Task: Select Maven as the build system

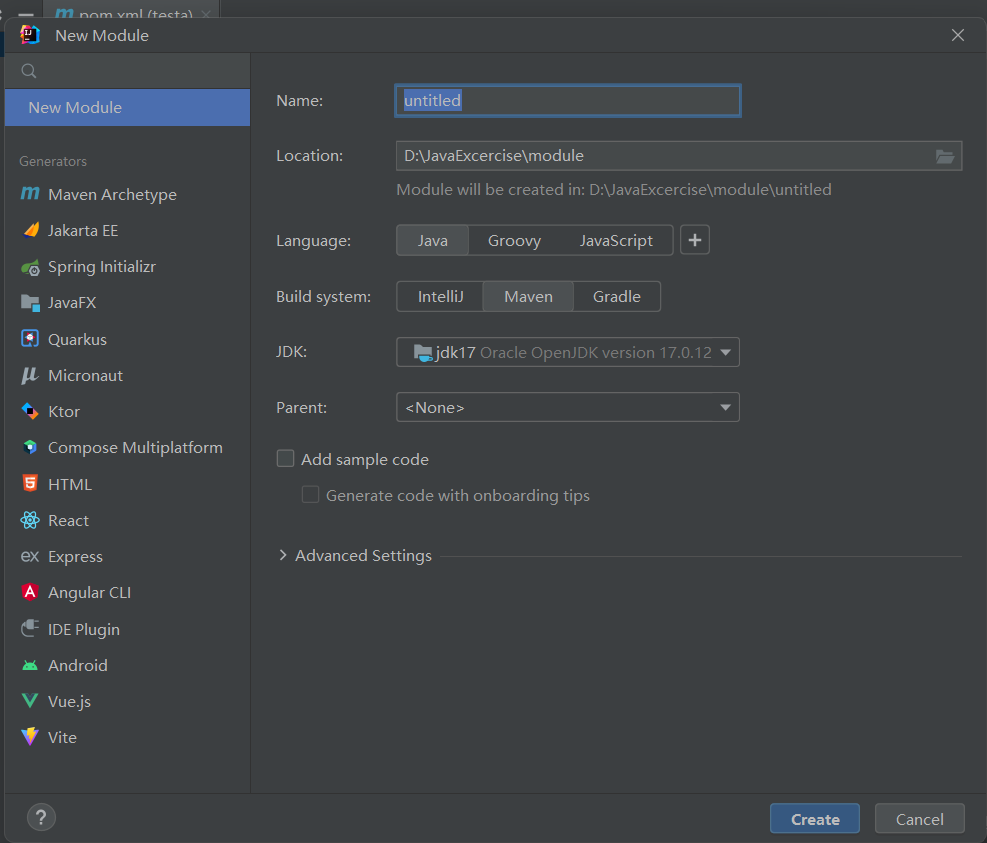Action: point(528,297)
